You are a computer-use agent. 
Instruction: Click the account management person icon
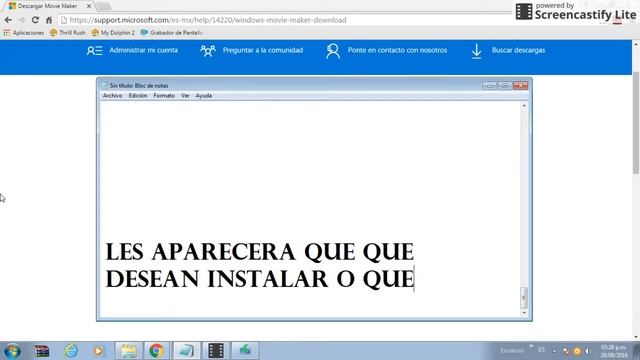tap(94, 51)
